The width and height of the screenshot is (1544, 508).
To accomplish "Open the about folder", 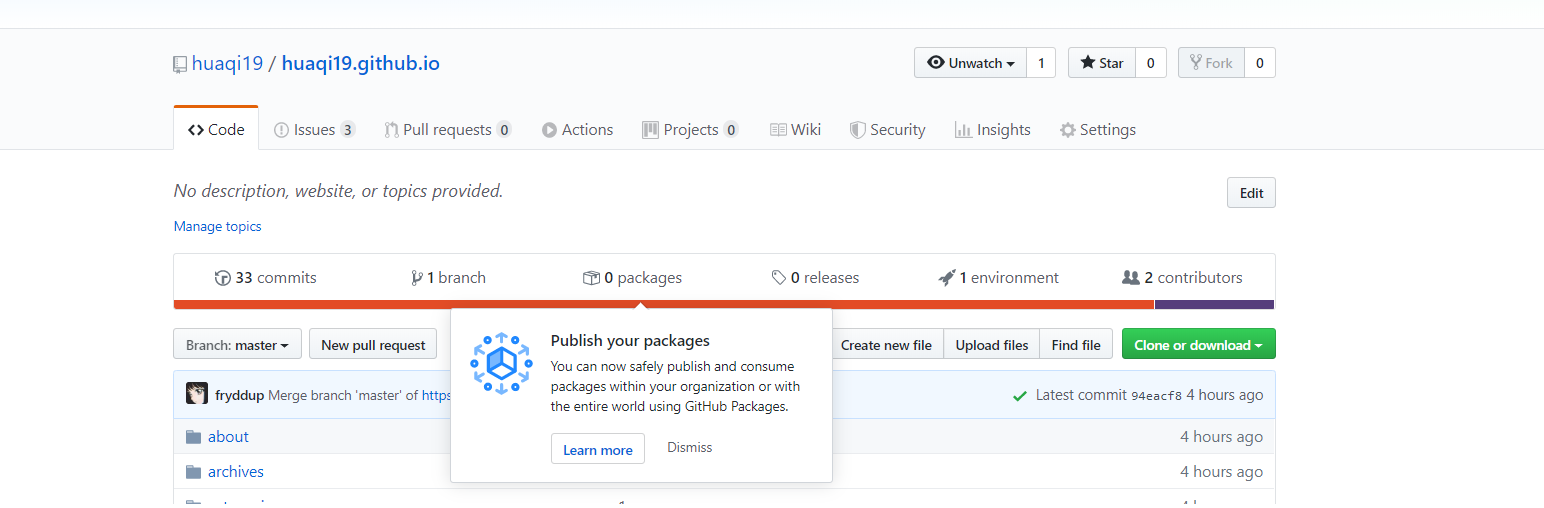I will (x=228, y=436).
